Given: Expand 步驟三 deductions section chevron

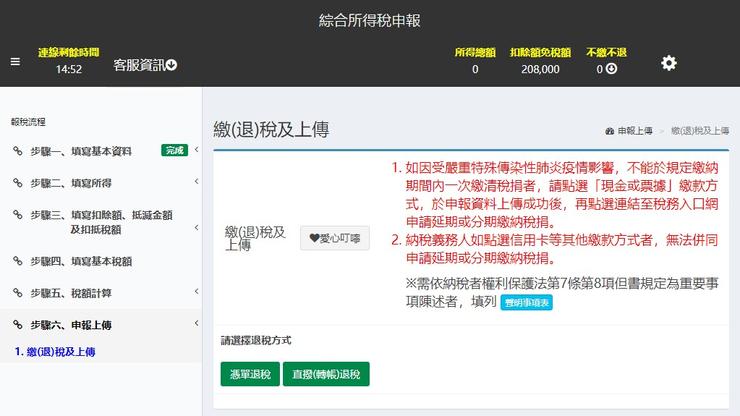Looking at the screenshot, I should pos(196,214).
